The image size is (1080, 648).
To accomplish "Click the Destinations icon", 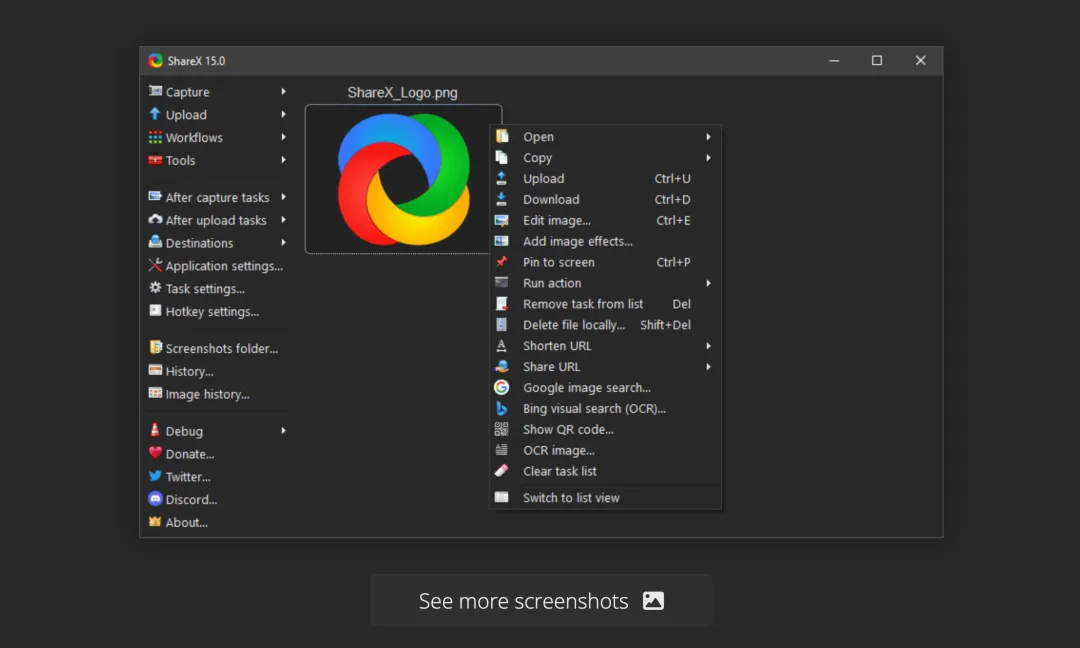I will coord(155,242).
